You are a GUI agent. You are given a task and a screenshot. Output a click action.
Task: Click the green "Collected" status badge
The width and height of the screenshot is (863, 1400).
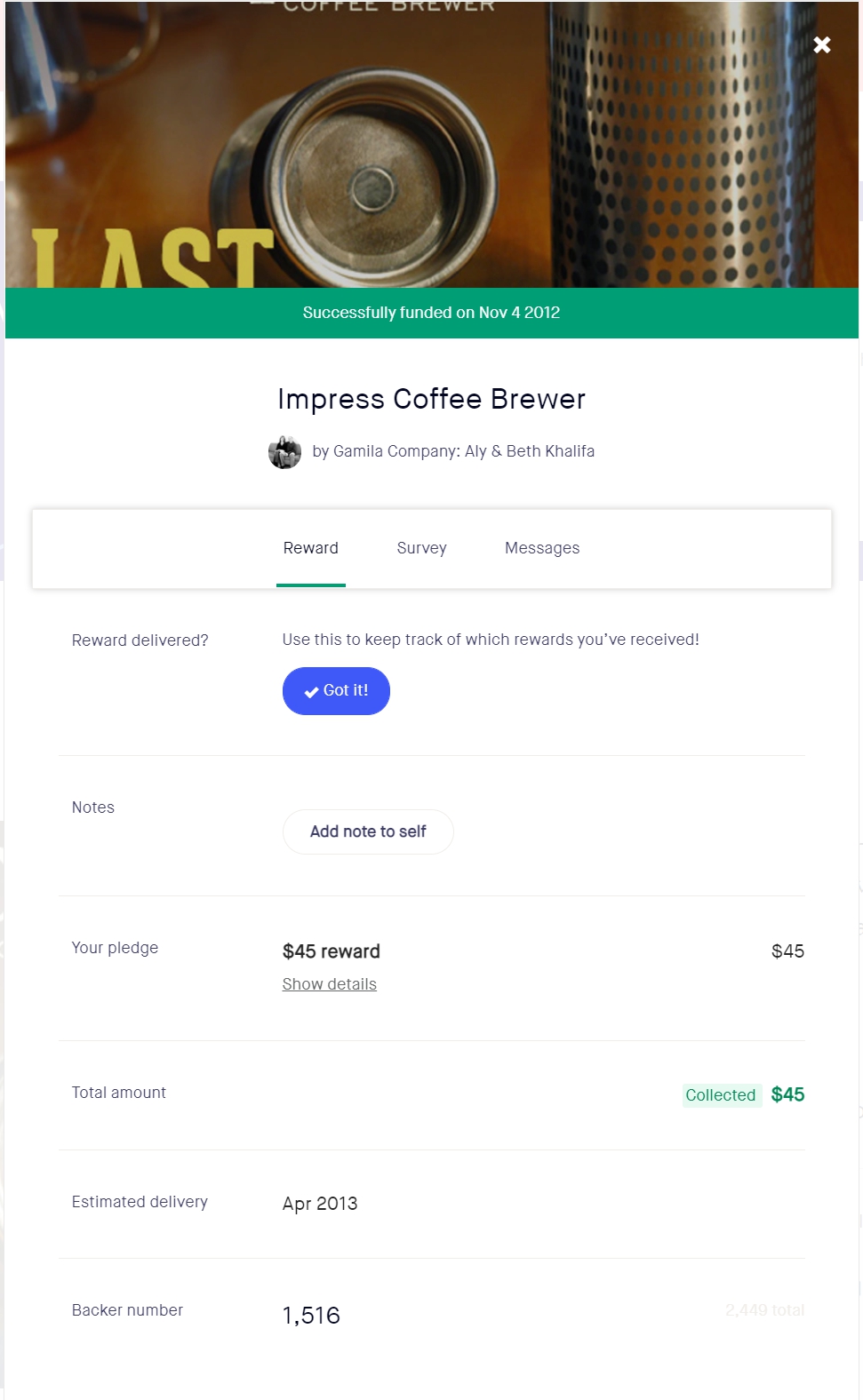[721, 1095]
